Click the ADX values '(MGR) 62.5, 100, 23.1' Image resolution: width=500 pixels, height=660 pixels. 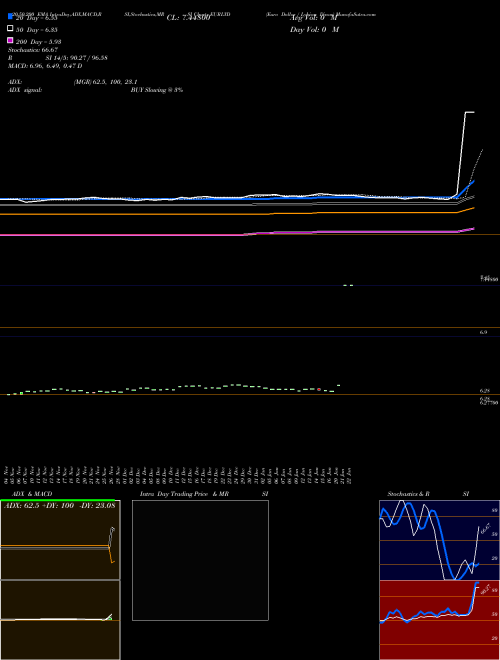[106, 82]
